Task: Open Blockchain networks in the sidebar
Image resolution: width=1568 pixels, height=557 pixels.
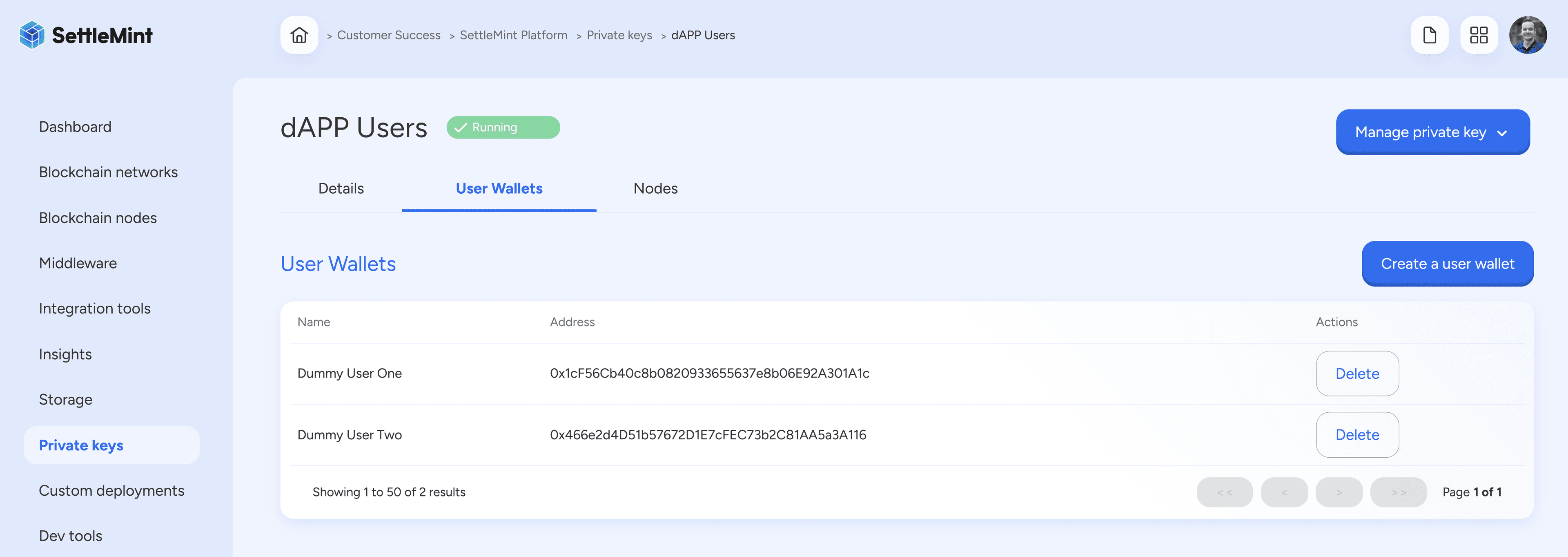Action: [x=108, y=172]
